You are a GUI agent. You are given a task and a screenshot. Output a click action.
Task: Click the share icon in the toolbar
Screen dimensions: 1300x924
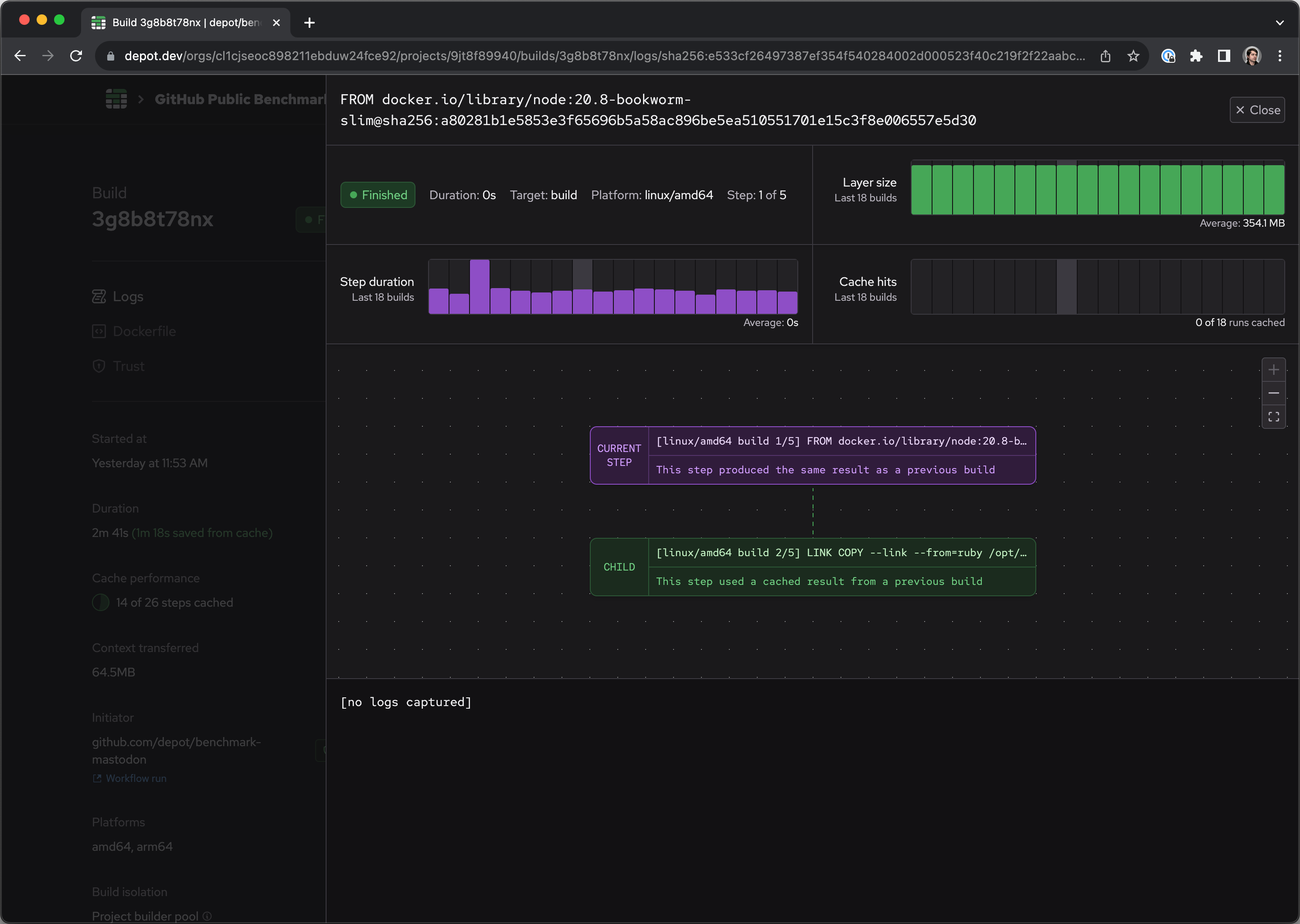click(1106, 56)
